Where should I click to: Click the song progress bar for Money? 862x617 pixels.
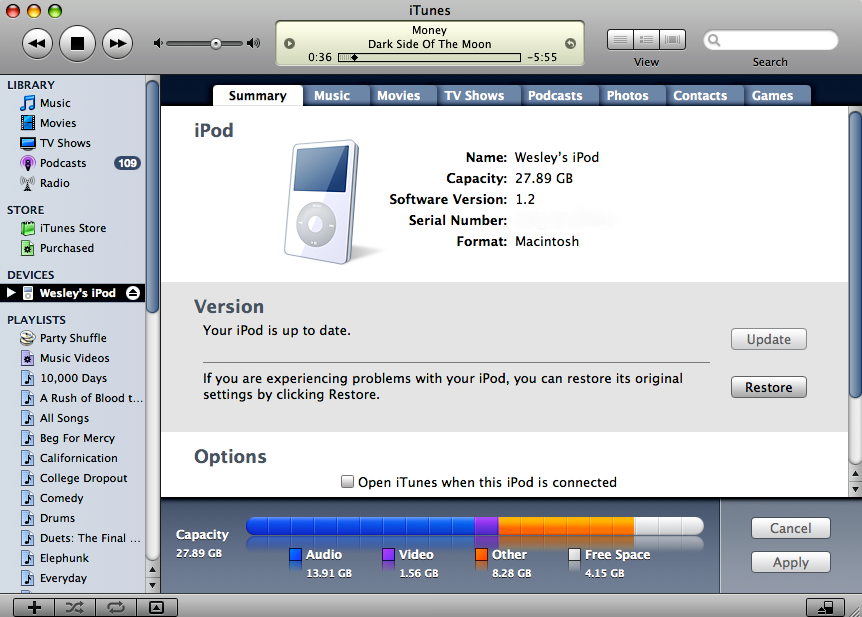click(429, 57)
